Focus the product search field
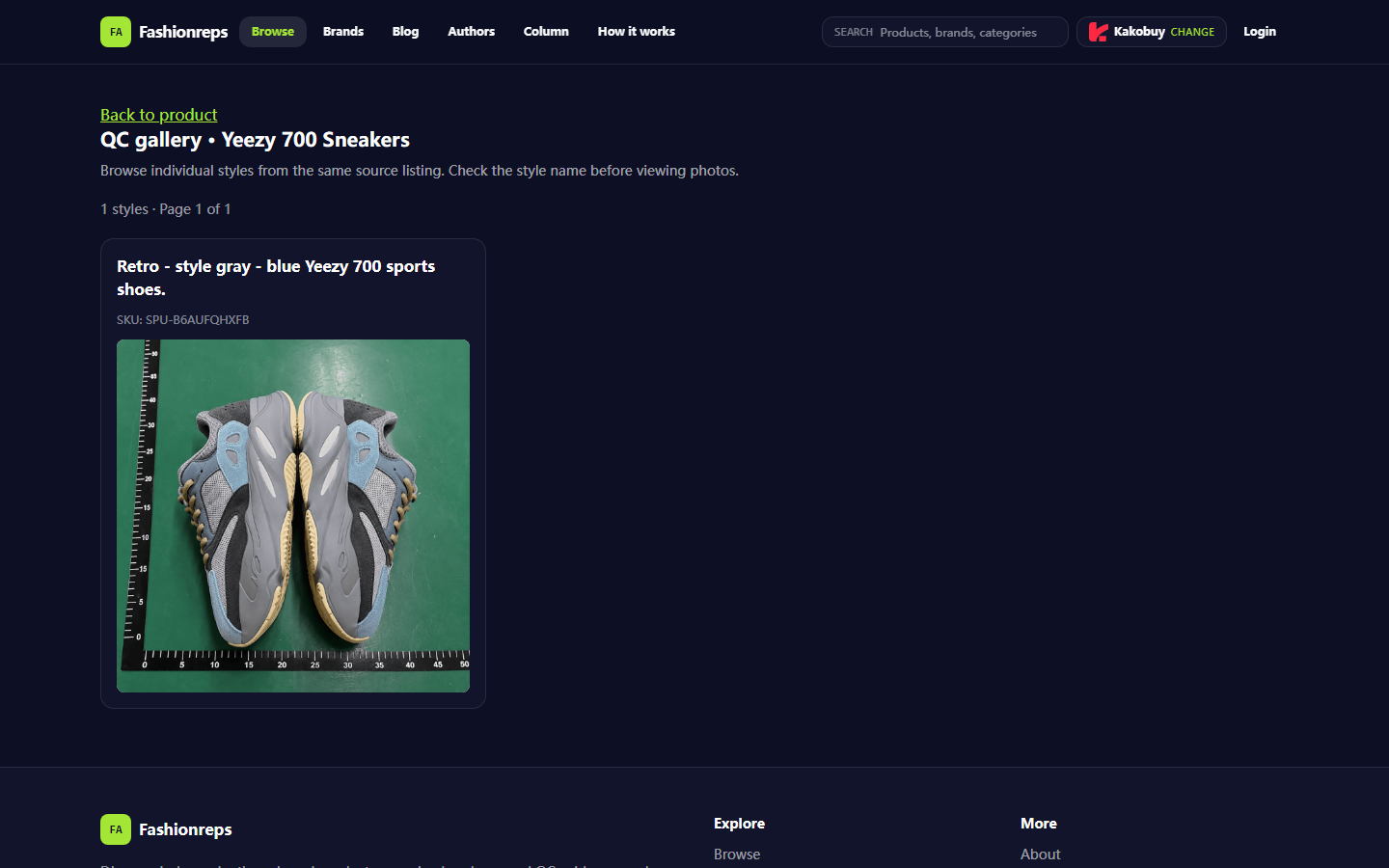This screenshot has height=868, width=1389. 945,32
